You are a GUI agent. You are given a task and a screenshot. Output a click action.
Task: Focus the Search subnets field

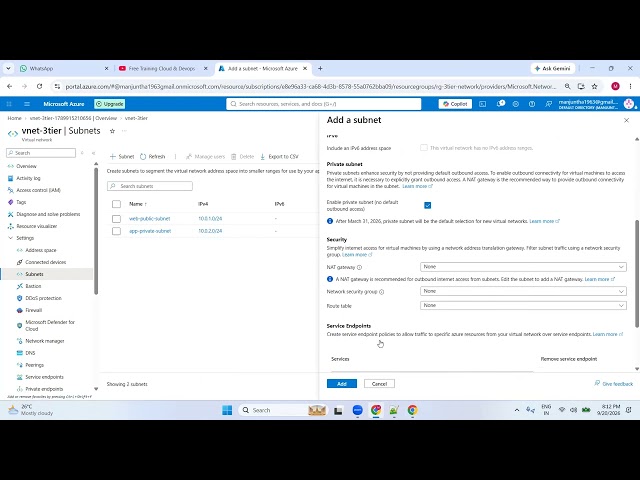coord(150,186)
